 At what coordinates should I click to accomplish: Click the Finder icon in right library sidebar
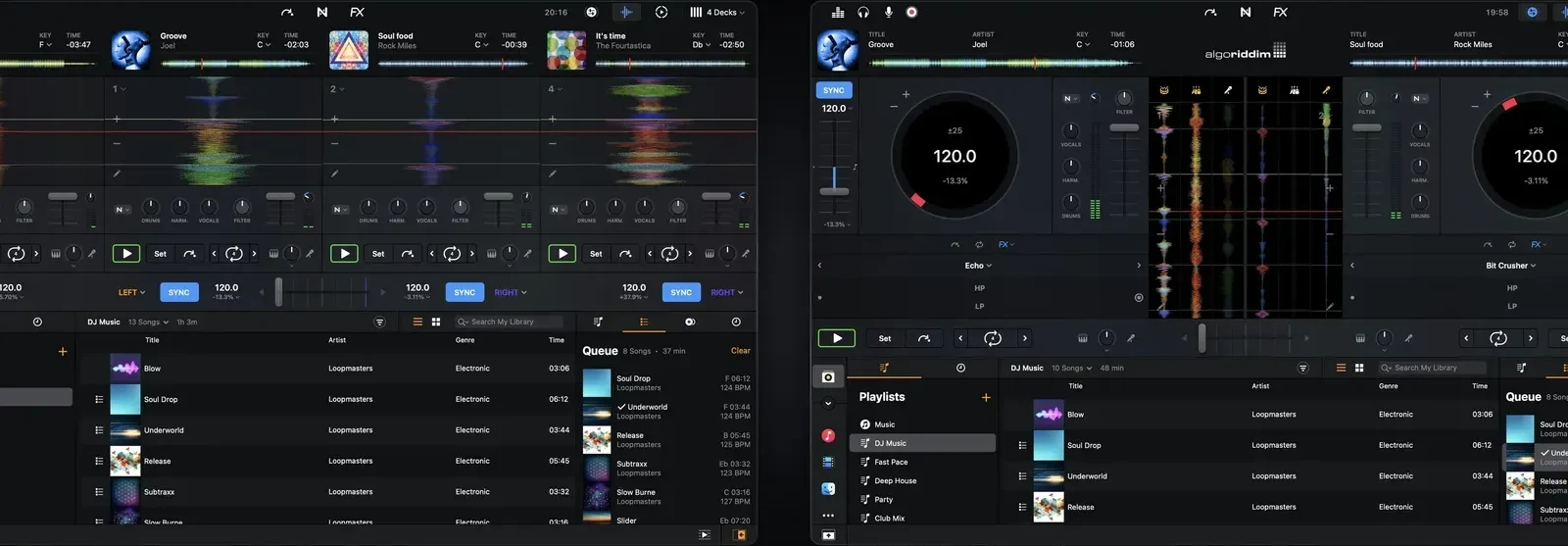pyautogui.click(x=828, y=488)
